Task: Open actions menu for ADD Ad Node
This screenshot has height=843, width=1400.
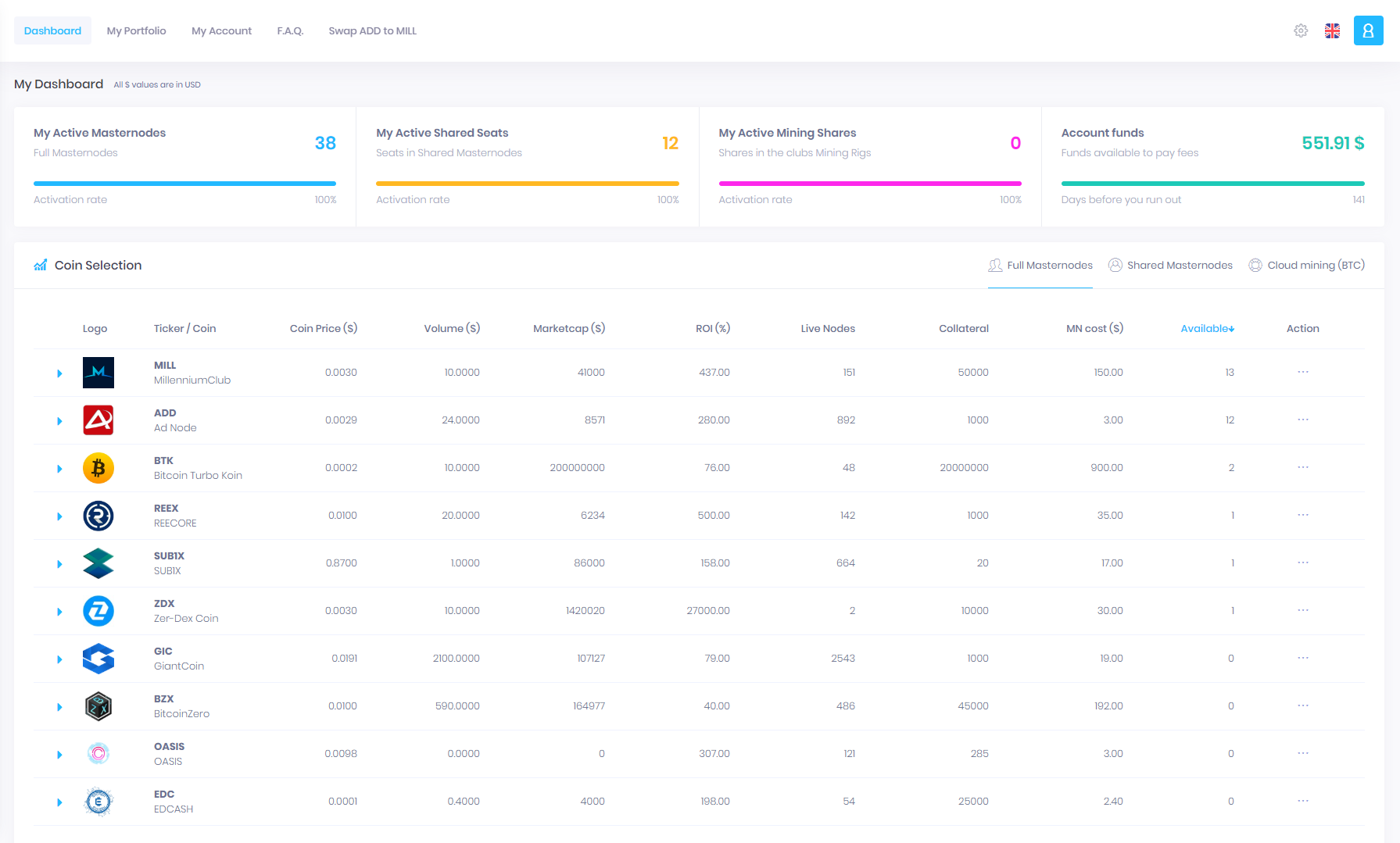Action: pyautogui.click(x=1302, y=420)
